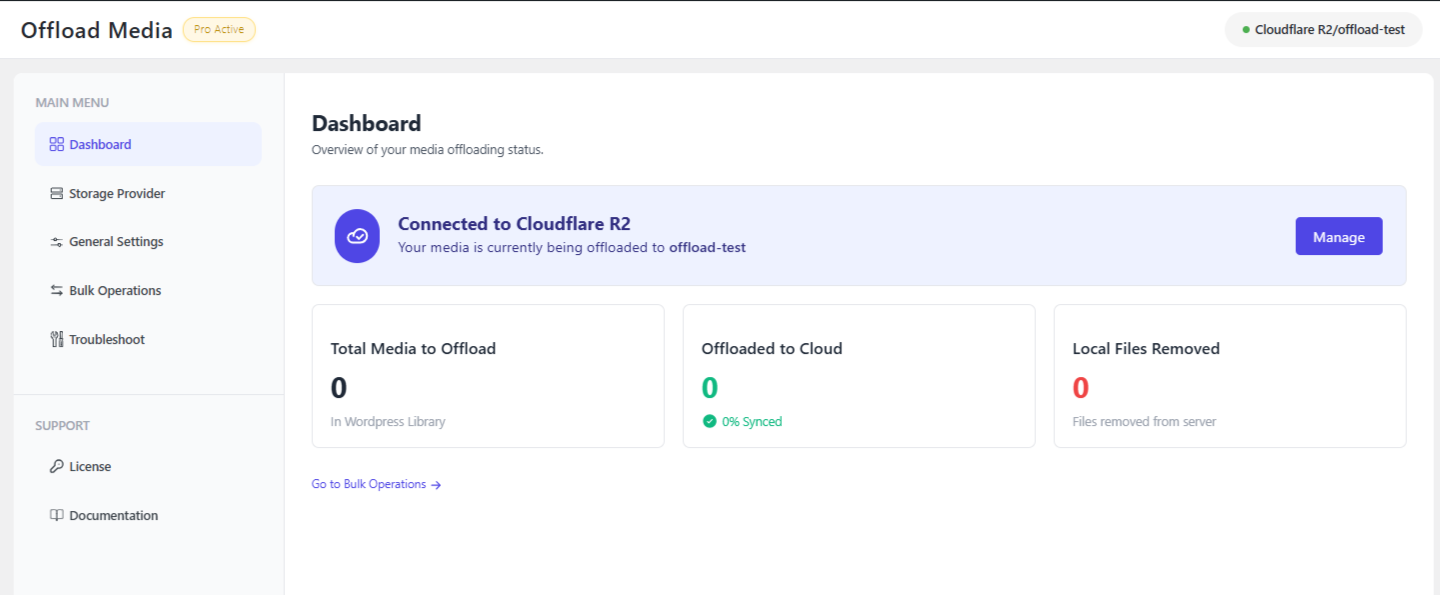Click the Cloudflare R2/offload-test status pill
The height and width of the screenshot is (595, 1440).
(x=1323, y=30)
